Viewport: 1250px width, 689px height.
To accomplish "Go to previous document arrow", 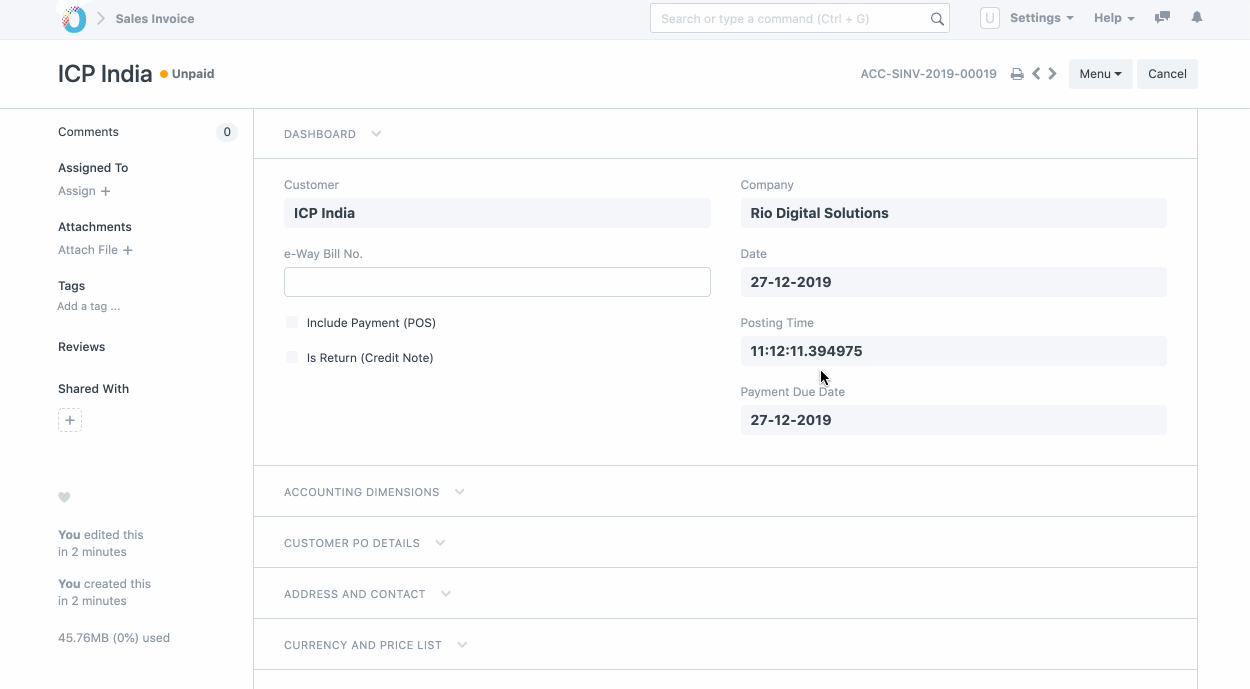I will [1036, 74].
